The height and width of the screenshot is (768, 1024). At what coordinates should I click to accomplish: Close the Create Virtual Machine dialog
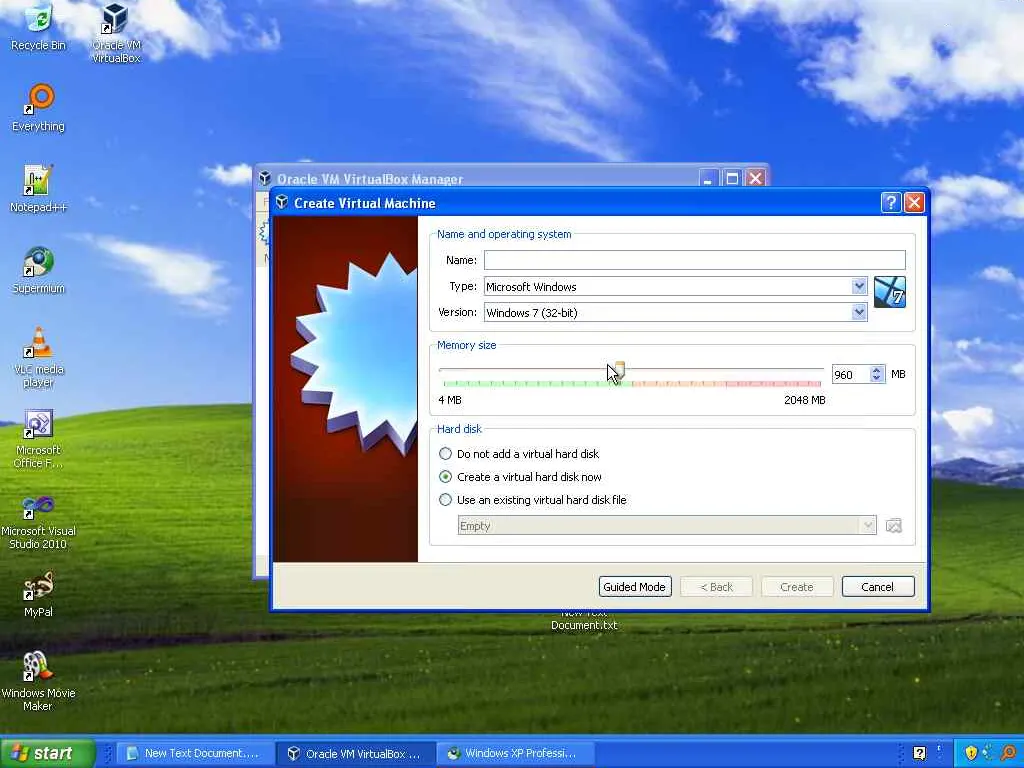[x=914, y=202]
